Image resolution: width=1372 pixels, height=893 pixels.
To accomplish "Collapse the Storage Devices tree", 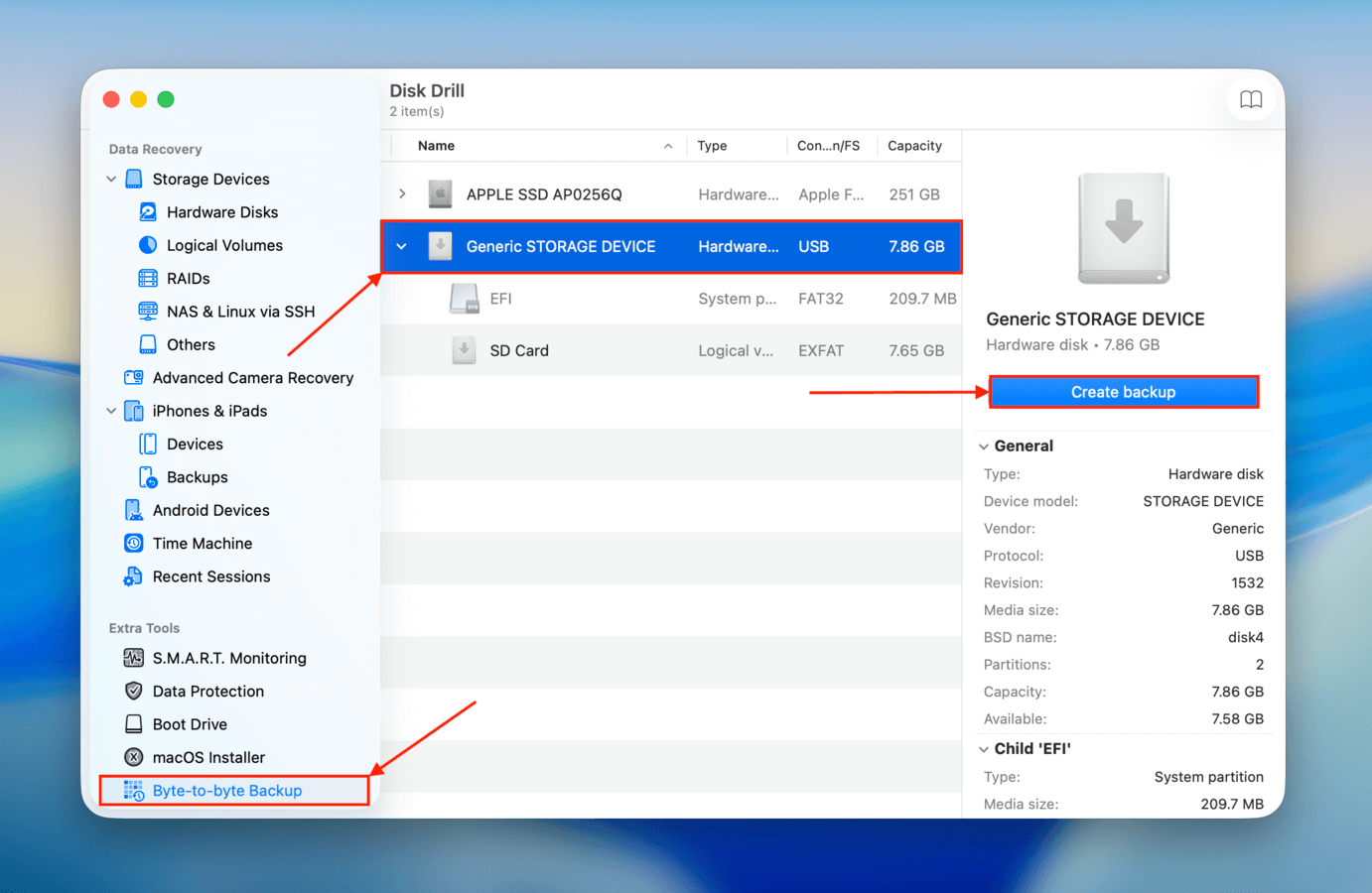I will (110, 179).
